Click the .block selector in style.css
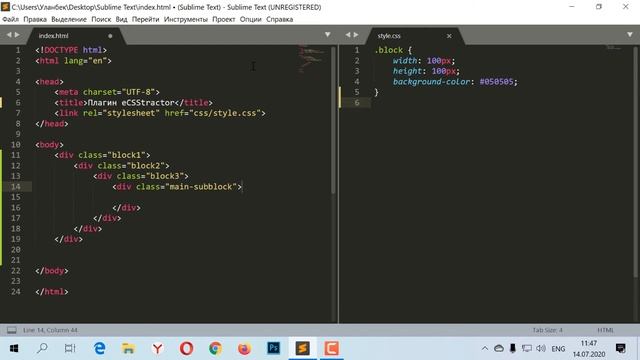 click(x=389, y=50)
